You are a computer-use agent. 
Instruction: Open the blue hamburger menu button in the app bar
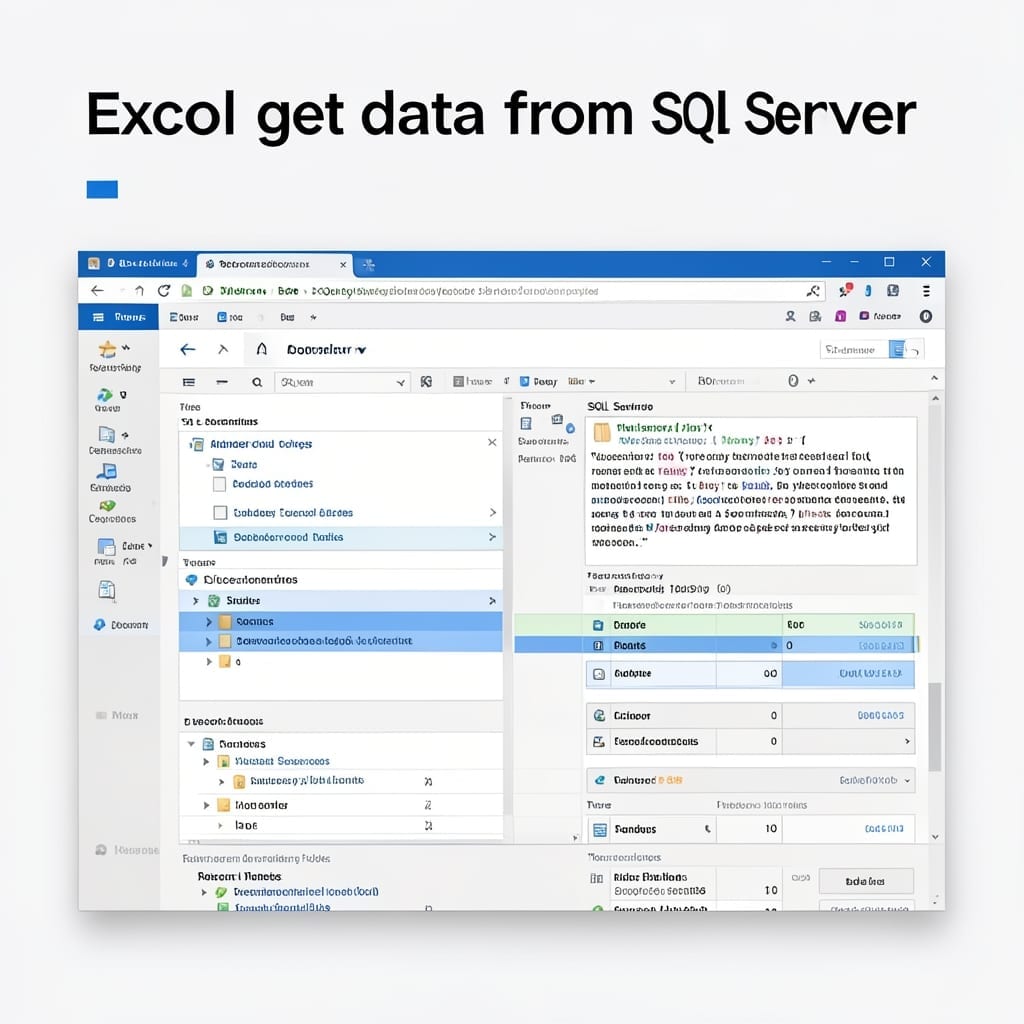click(118, 317)
